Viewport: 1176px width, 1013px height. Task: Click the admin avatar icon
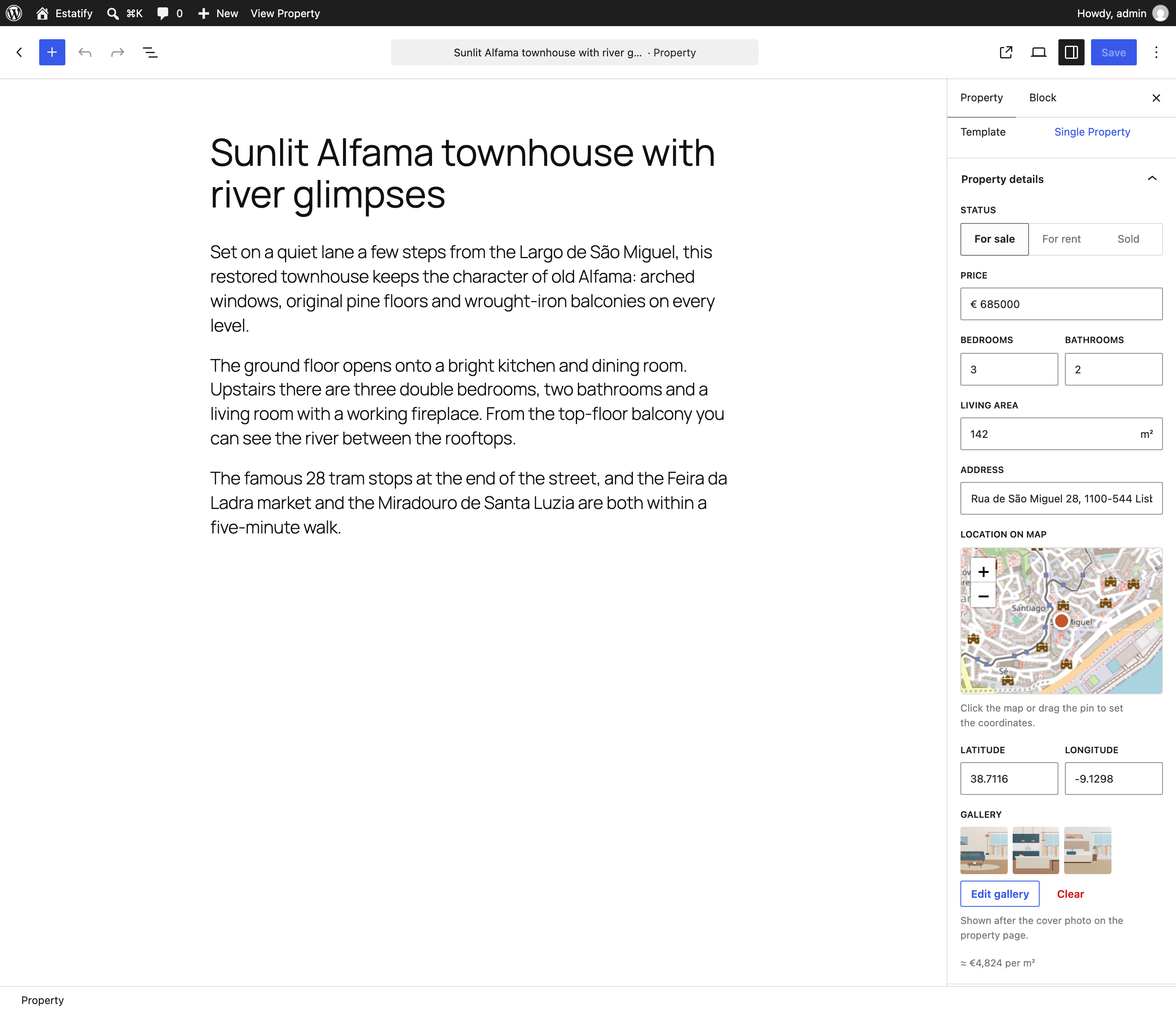[1160, 13]
